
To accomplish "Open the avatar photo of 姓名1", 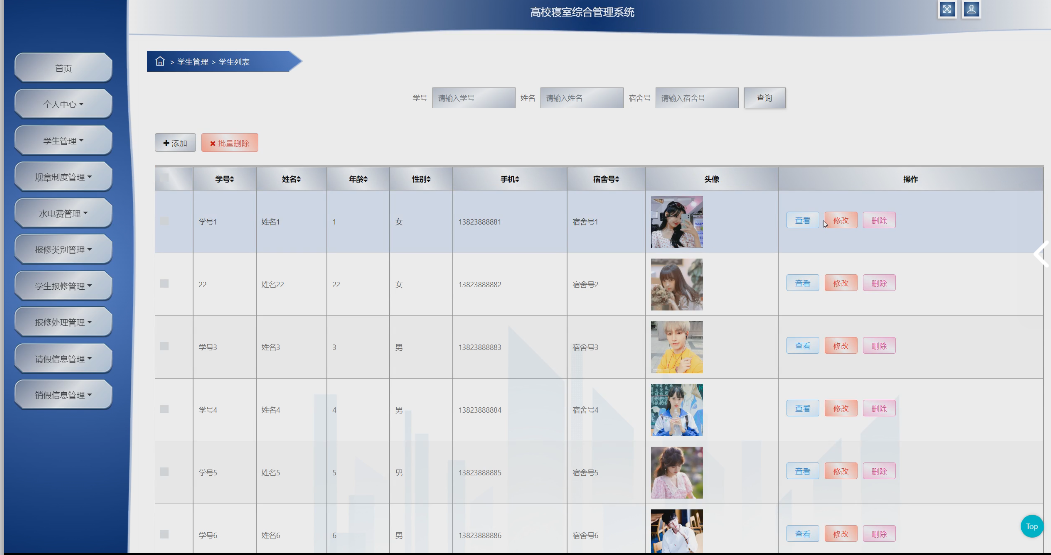I will (x=677, y=222).
